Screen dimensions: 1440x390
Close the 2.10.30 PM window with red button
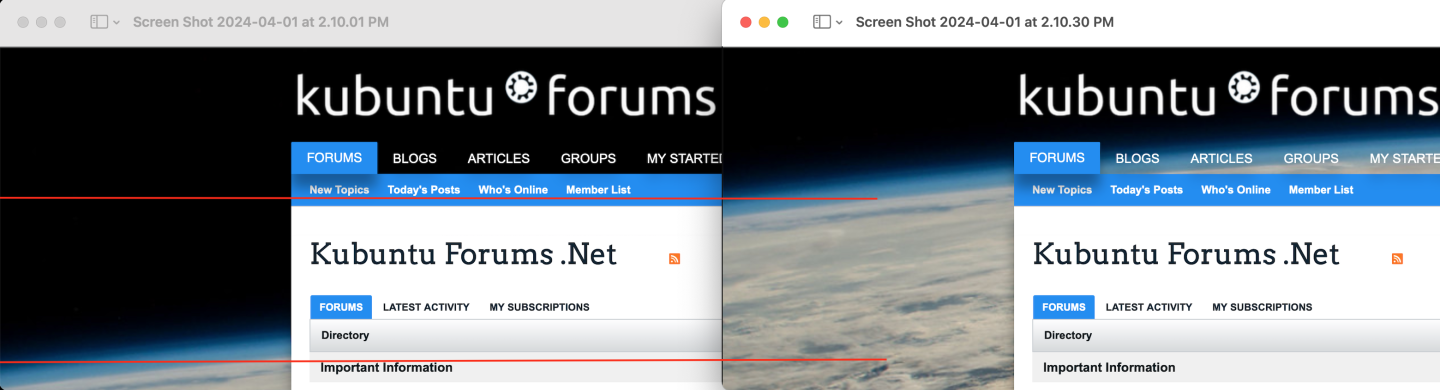point(745,22)
